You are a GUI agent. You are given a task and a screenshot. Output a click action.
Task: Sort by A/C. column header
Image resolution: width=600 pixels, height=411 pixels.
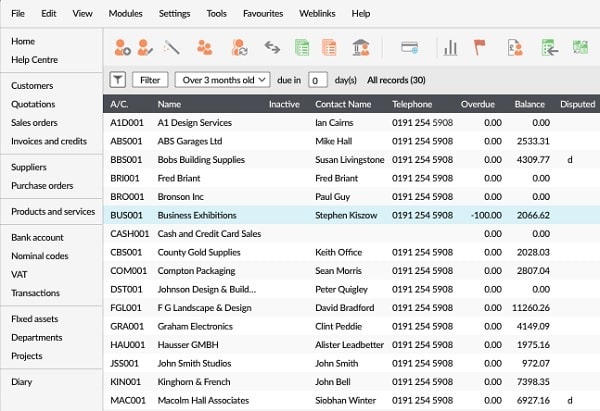tap(119, 104)
